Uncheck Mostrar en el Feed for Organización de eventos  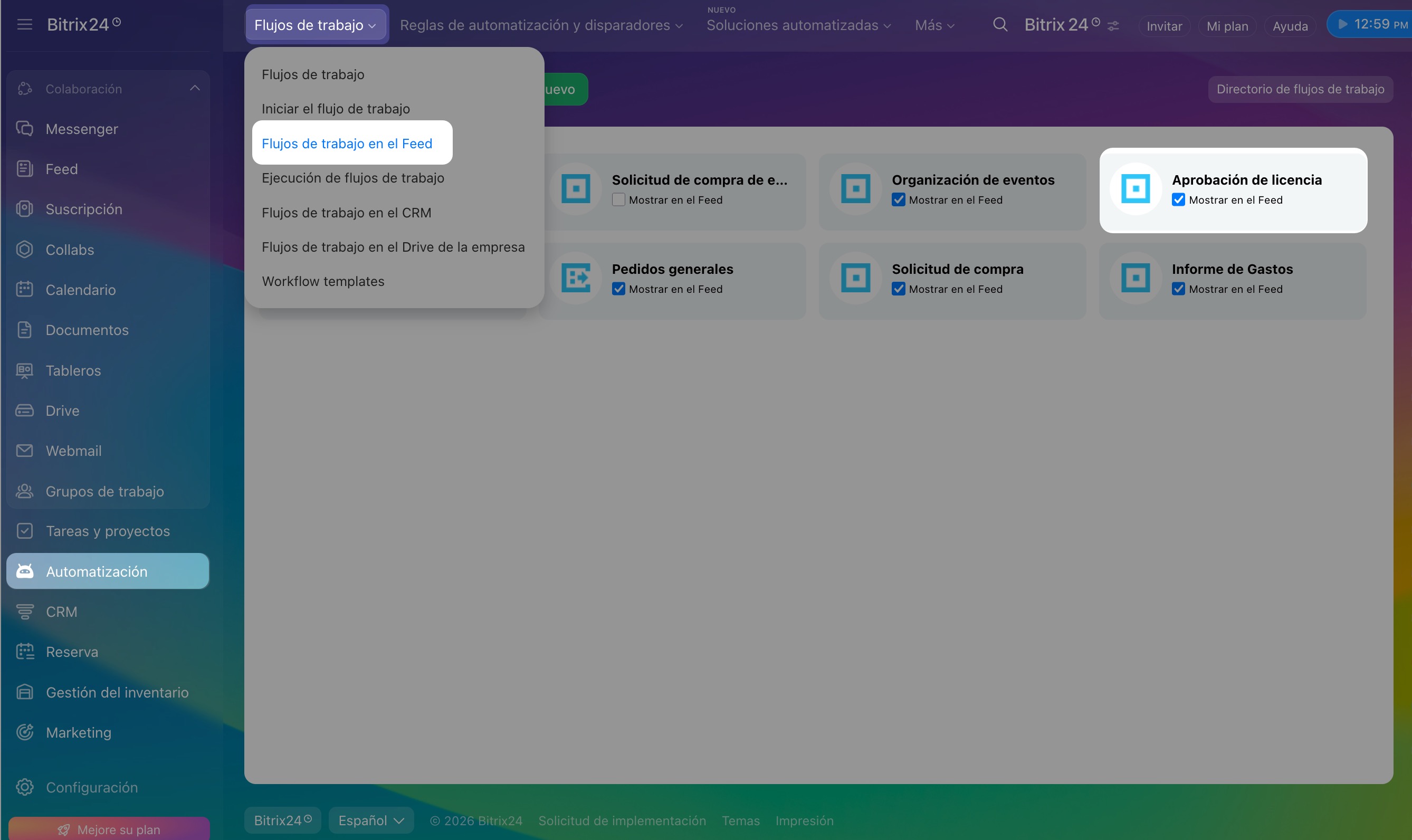point(898,200)
